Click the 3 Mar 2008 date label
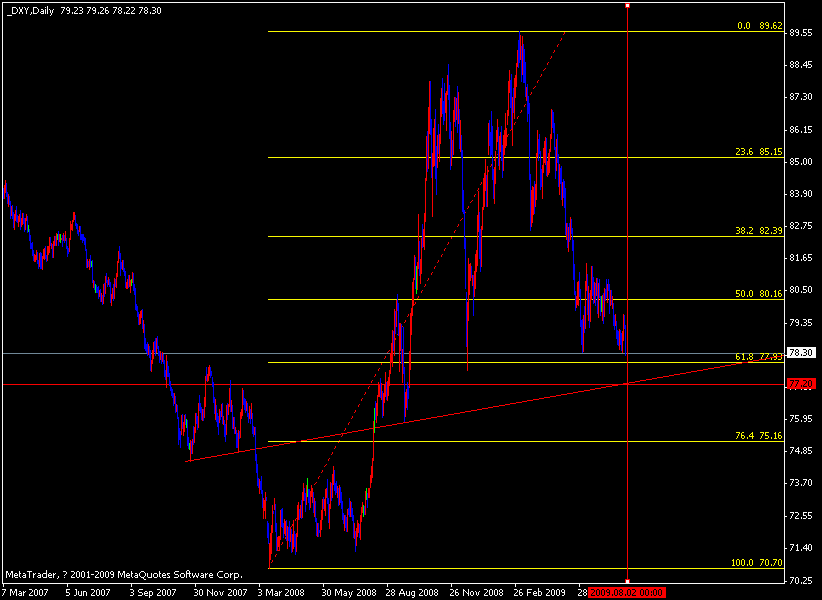 coord(281,591)
